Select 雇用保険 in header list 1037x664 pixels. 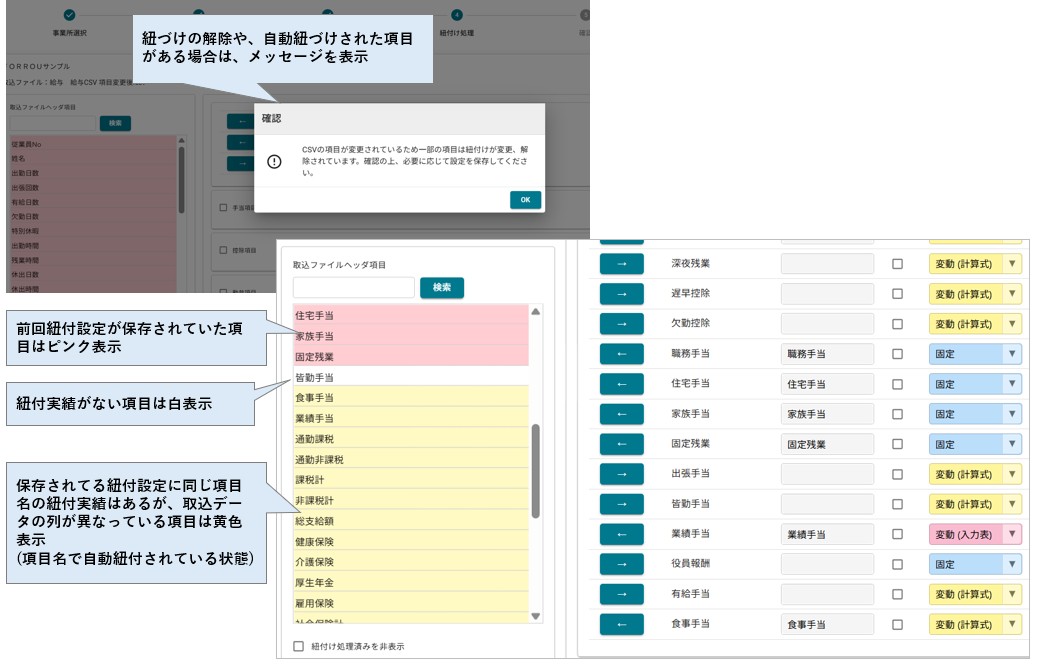[x=411, y=603]
